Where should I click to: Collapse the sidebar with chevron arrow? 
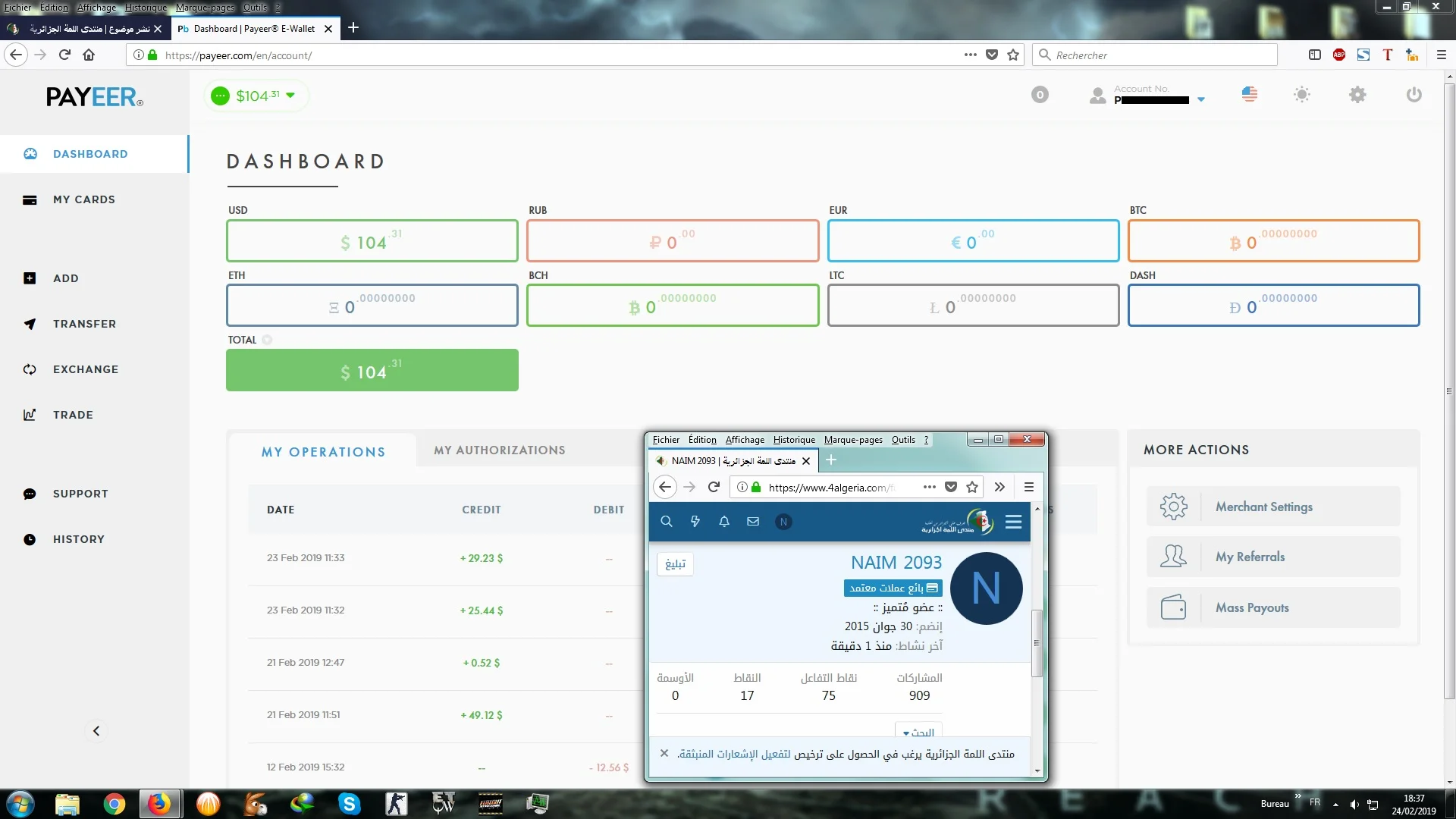click(x=96, y=731)
